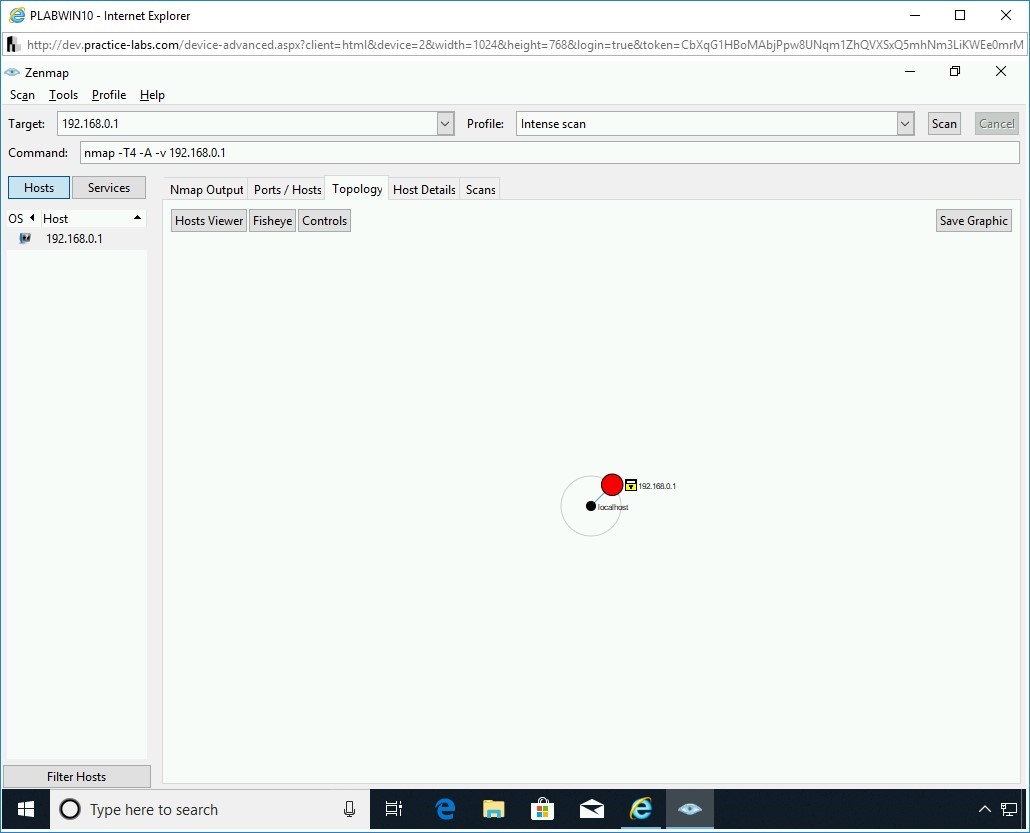Viewport: 1030px width, 833px height.
Task: Click the Host column sort arrow
Action: click(137, 218)
